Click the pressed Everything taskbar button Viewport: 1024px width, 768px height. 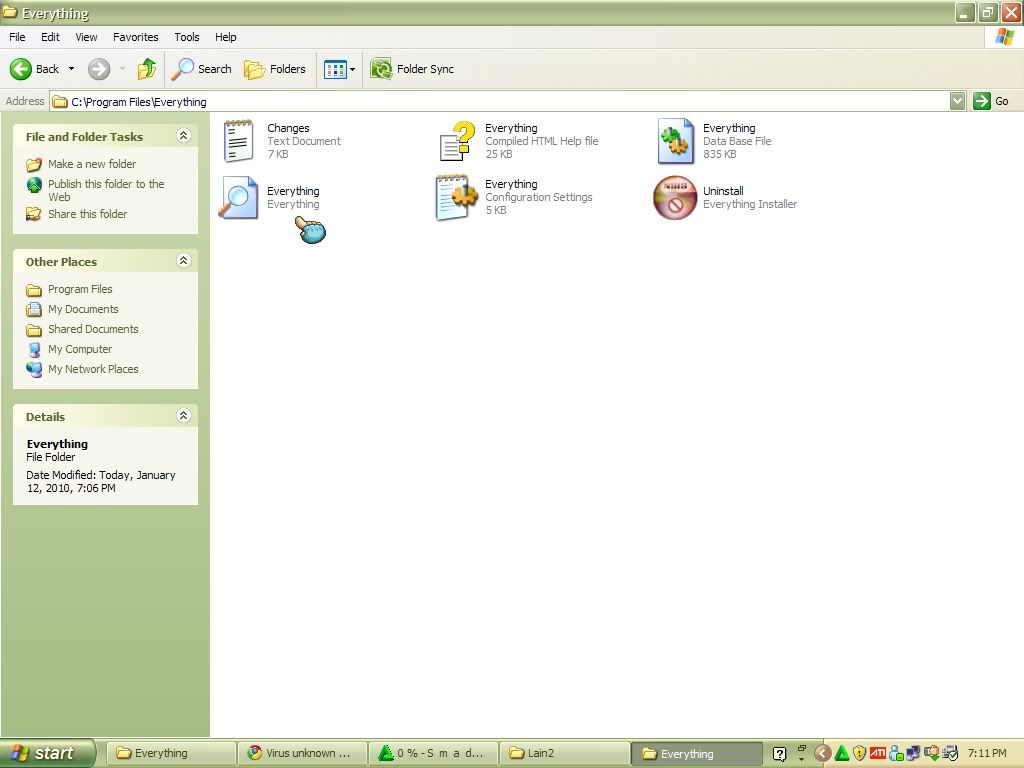(696, 754)
